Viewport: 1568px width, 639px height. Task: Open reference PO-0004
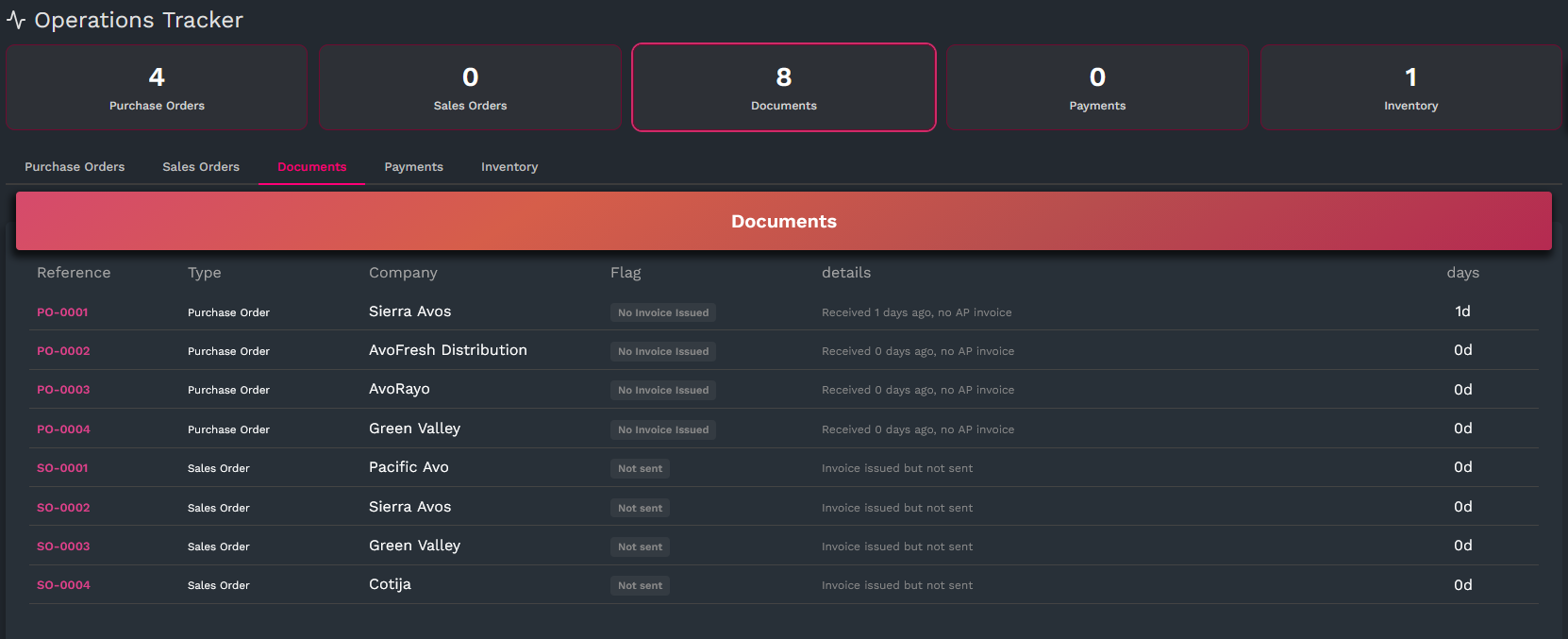(63, 429)
